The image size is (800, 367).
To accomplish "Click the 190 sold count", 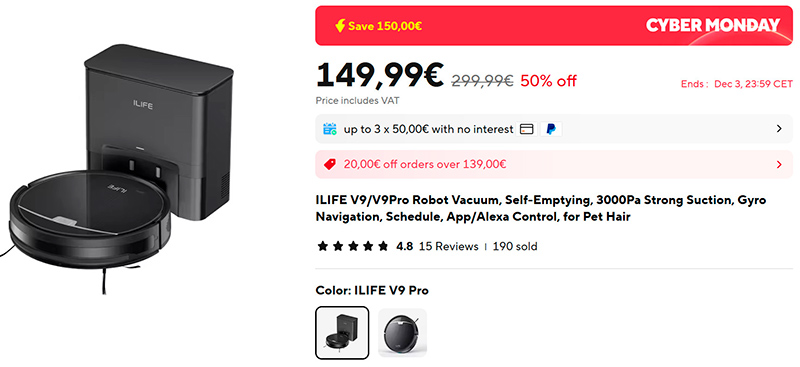I will coord(515,247).
